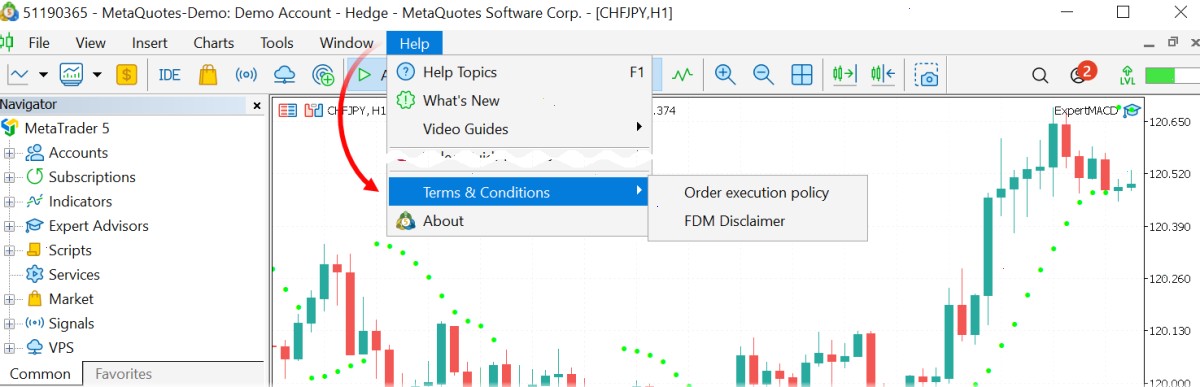The width and height of the screenshot is (1200, 387).
Task: Switch to the Favorites tab
Action: click(x=123, y=374)
